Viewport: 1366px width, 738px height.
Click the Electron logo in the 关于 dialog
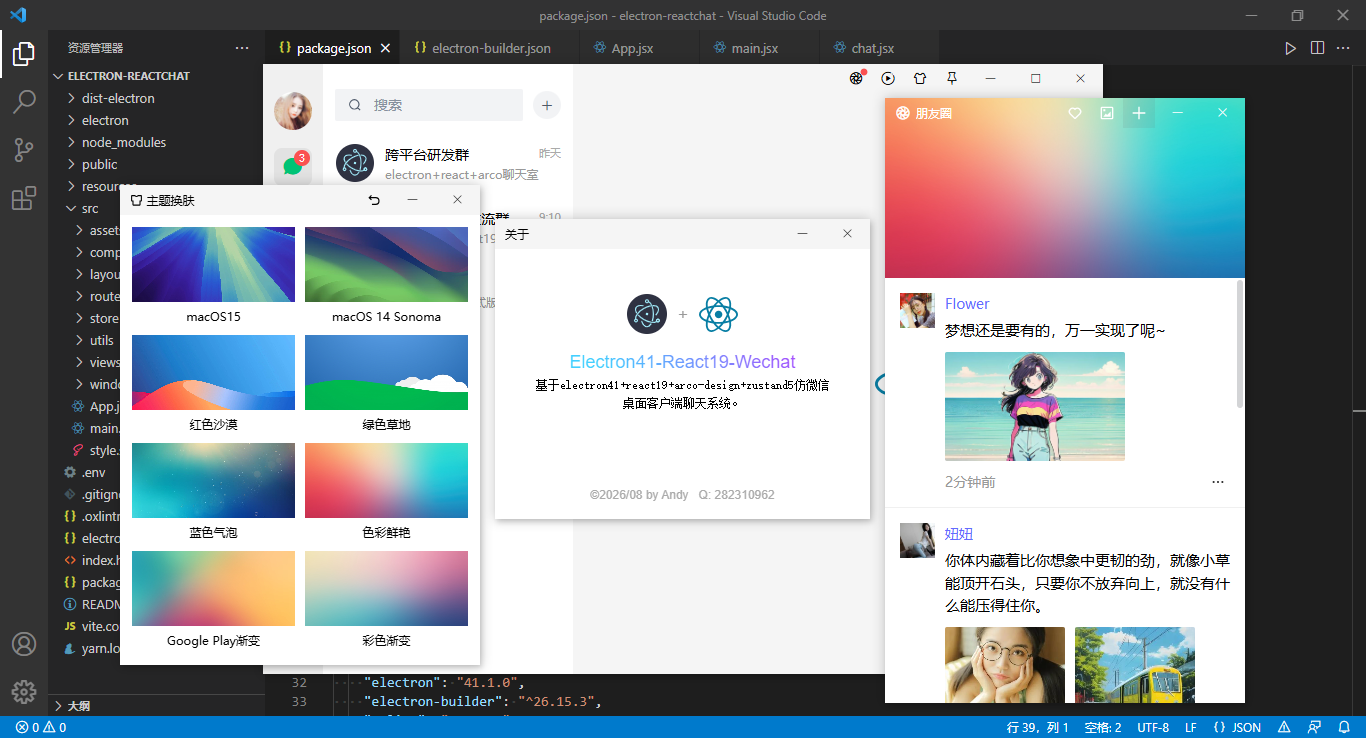pyautogui.click(x=647, y=314)
